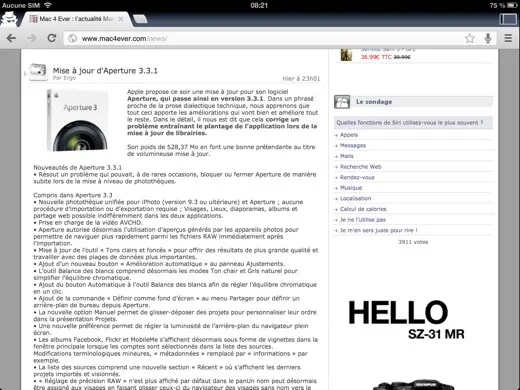Tap the battery indicator in status bar
Viewport: 520px width, 390px height.
(x=512, y=5)
